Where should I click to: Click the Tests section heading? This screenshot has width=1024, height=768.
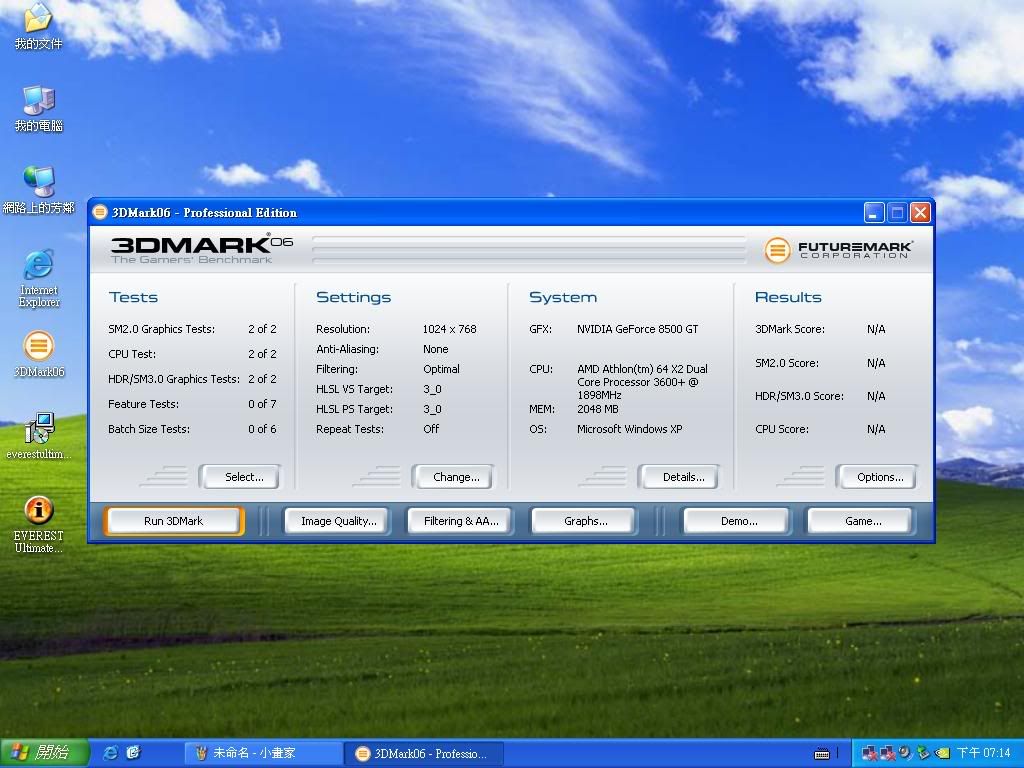click(133, 297)
